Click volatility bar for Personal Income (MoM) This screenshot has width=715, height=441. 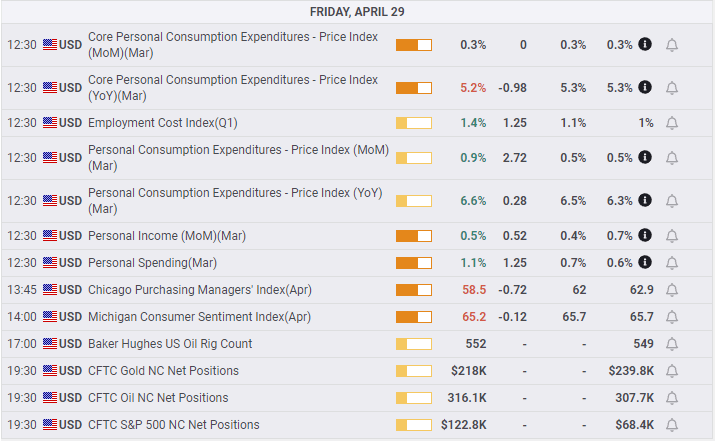413,236
